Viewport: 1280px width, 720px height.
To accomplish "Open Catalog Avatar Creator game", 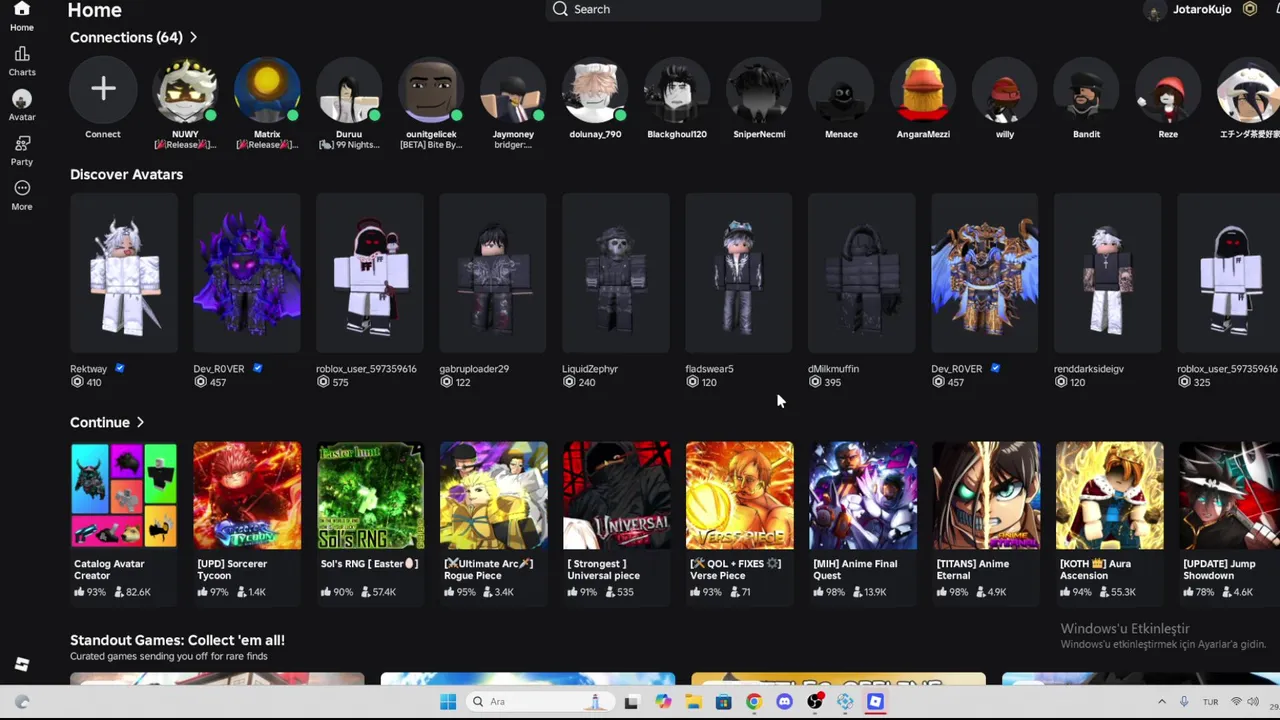I will [x=124, y=495].
